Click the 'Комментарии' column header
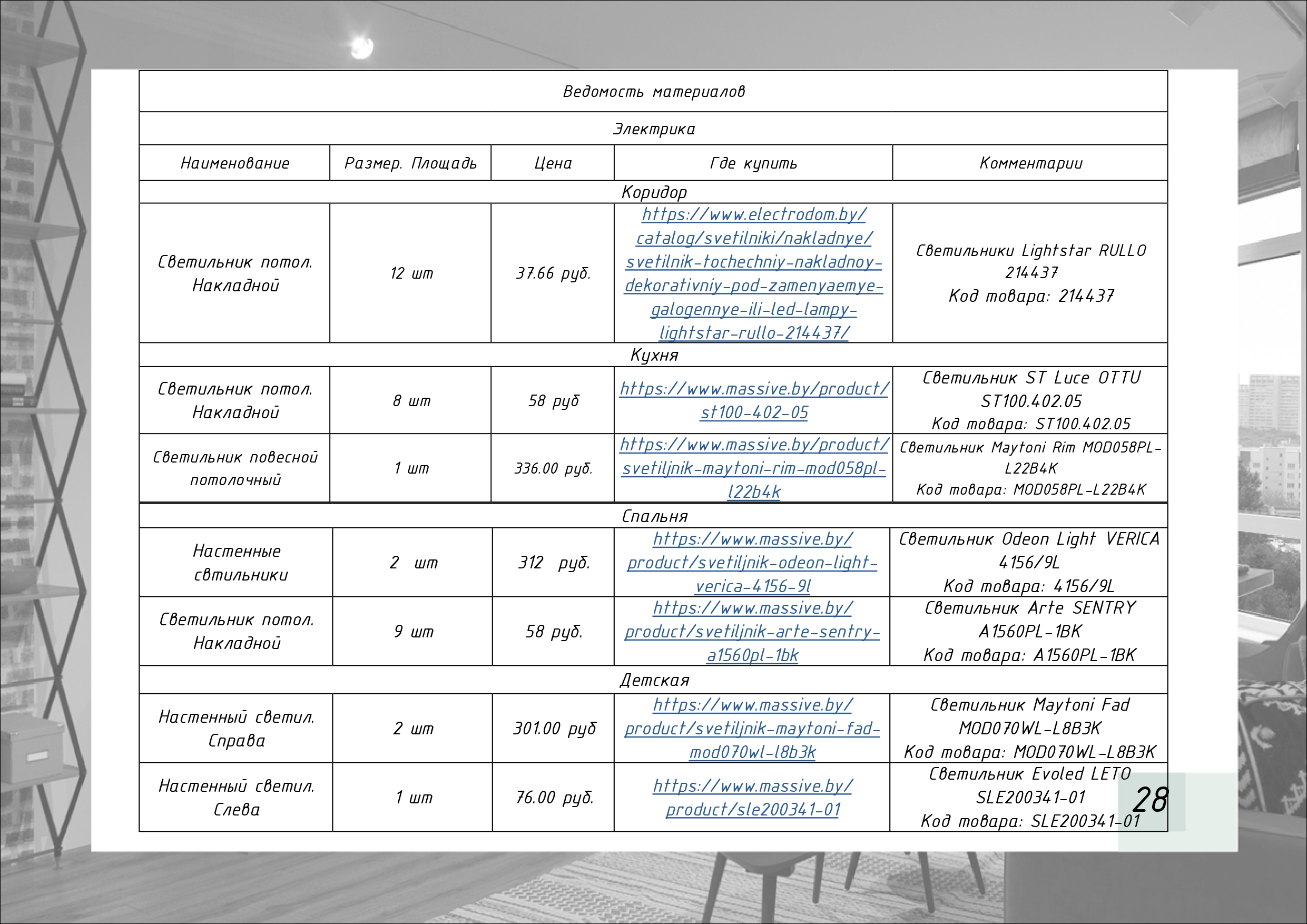Screen dimensions: 1307x924 coord(1030,163)
